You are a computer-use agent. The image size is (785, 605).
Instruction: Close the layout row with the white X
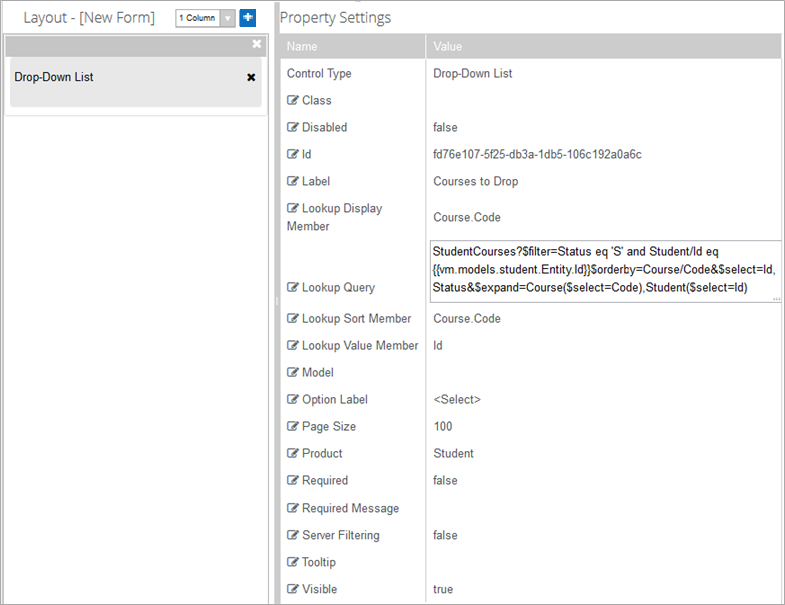(257, 44)
